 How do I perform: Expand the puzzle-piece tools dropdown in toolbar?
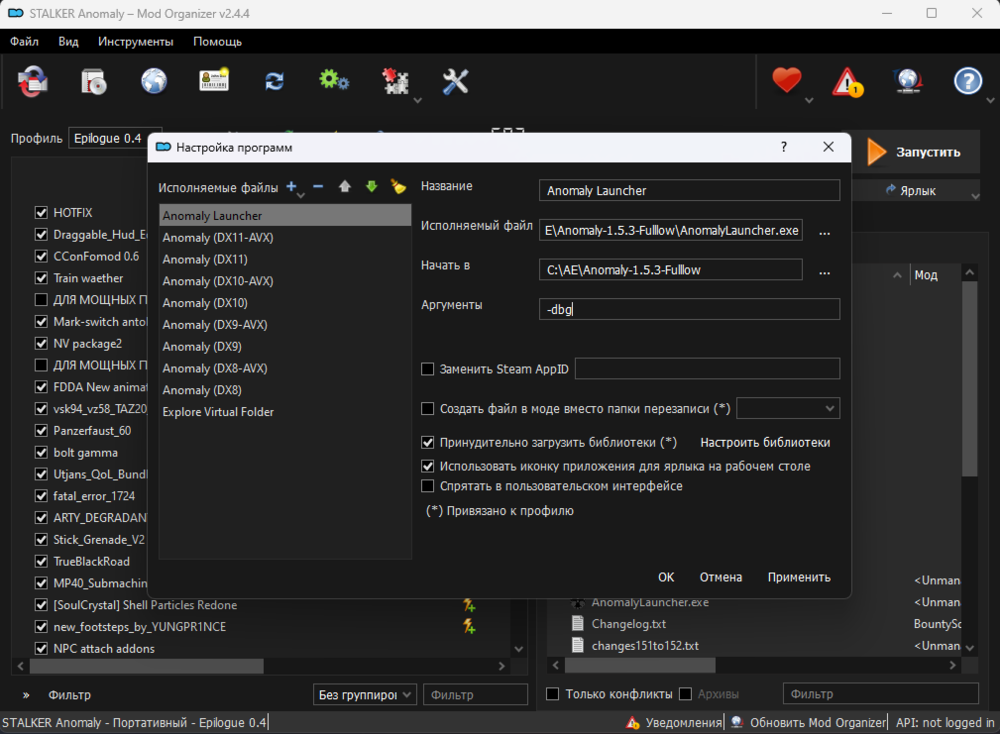coord(417,100)
